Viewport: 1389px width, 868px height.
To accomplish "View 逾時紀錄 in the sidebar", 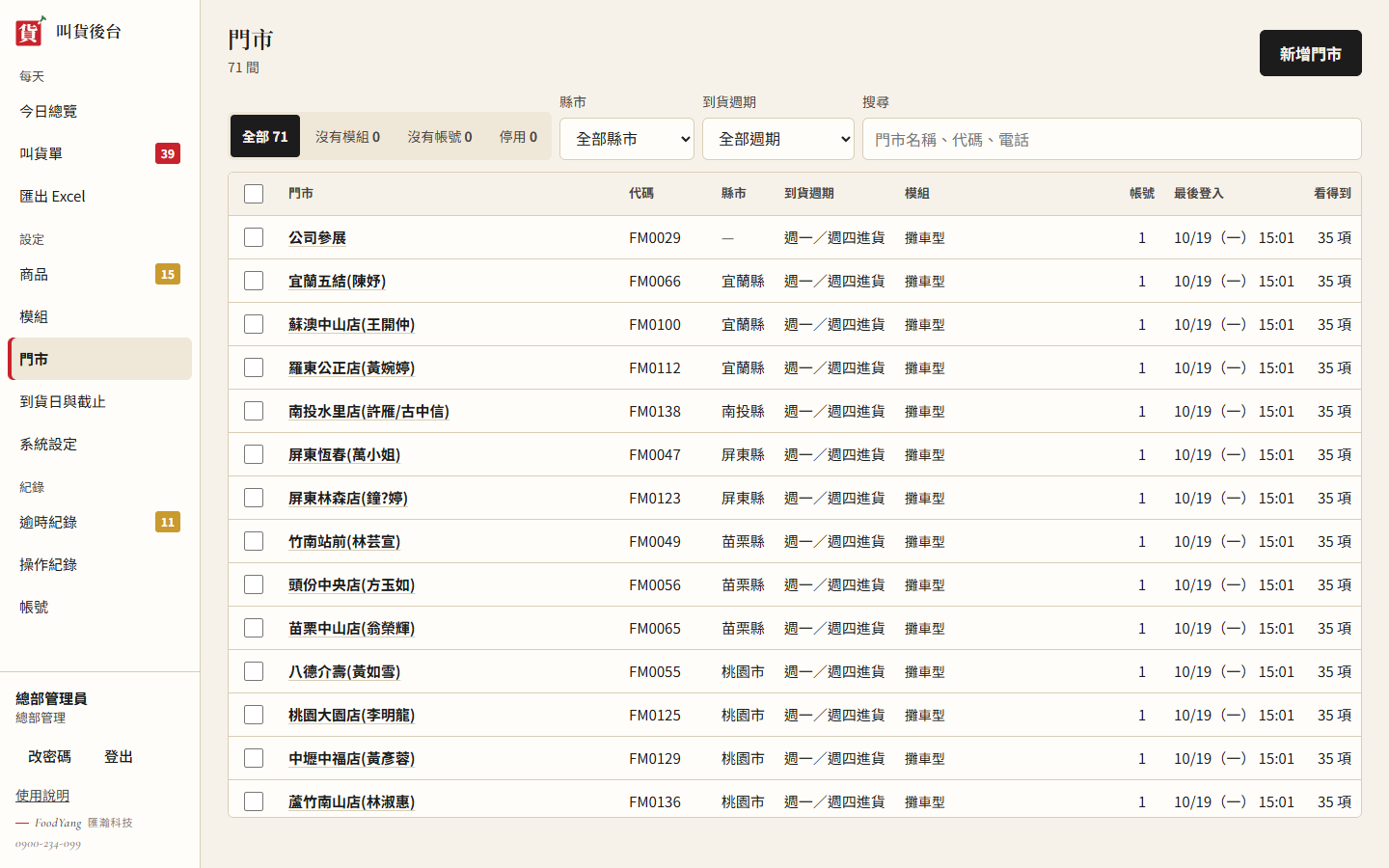I will tap(100, 522).
